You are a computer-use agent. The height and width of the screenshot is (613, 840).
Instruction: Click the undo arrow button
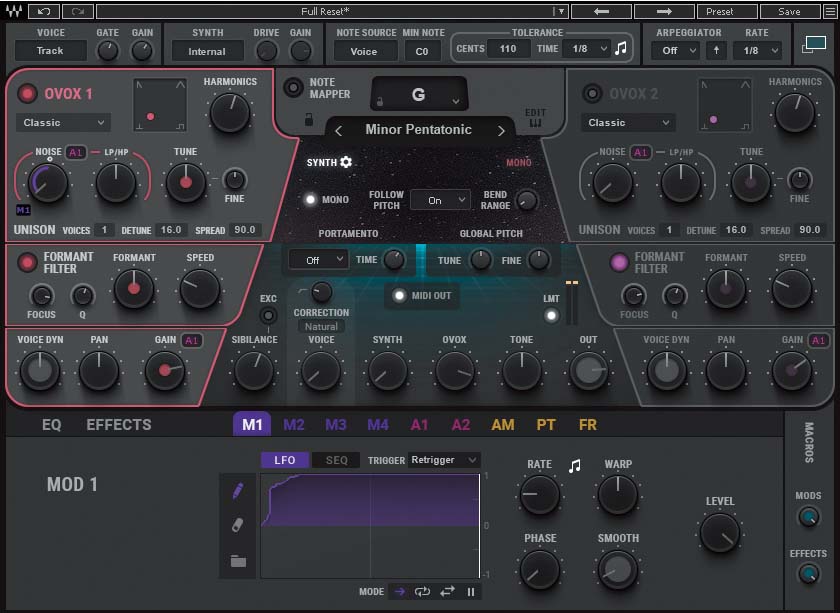pos(43,11)
